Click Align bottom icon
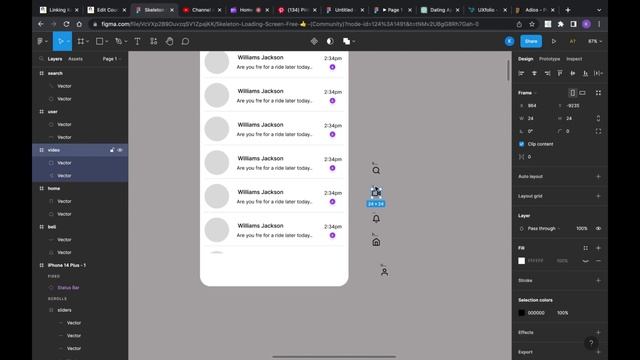Viewport: 640px width, 360px height. click(585, 73)
